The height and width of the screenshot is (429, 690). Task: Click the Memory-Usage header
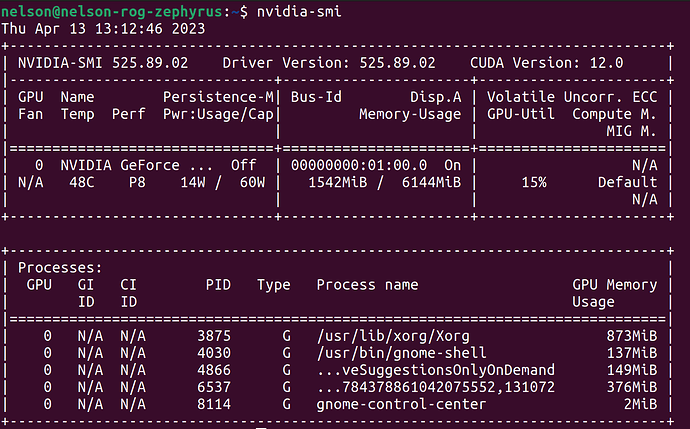410,114
